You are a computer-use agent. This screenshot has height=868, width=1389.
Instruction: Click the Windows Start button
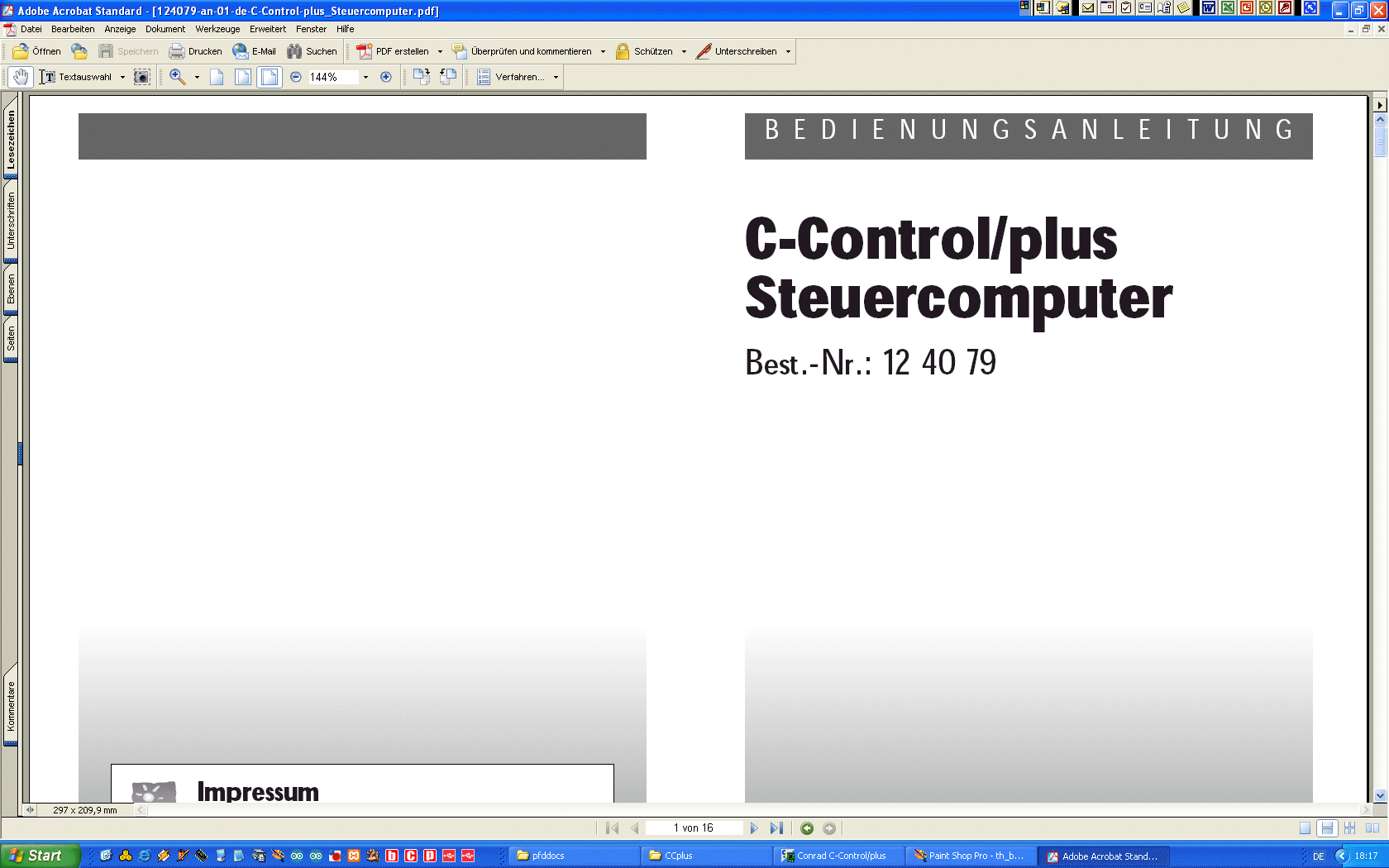tap(39, 856)
